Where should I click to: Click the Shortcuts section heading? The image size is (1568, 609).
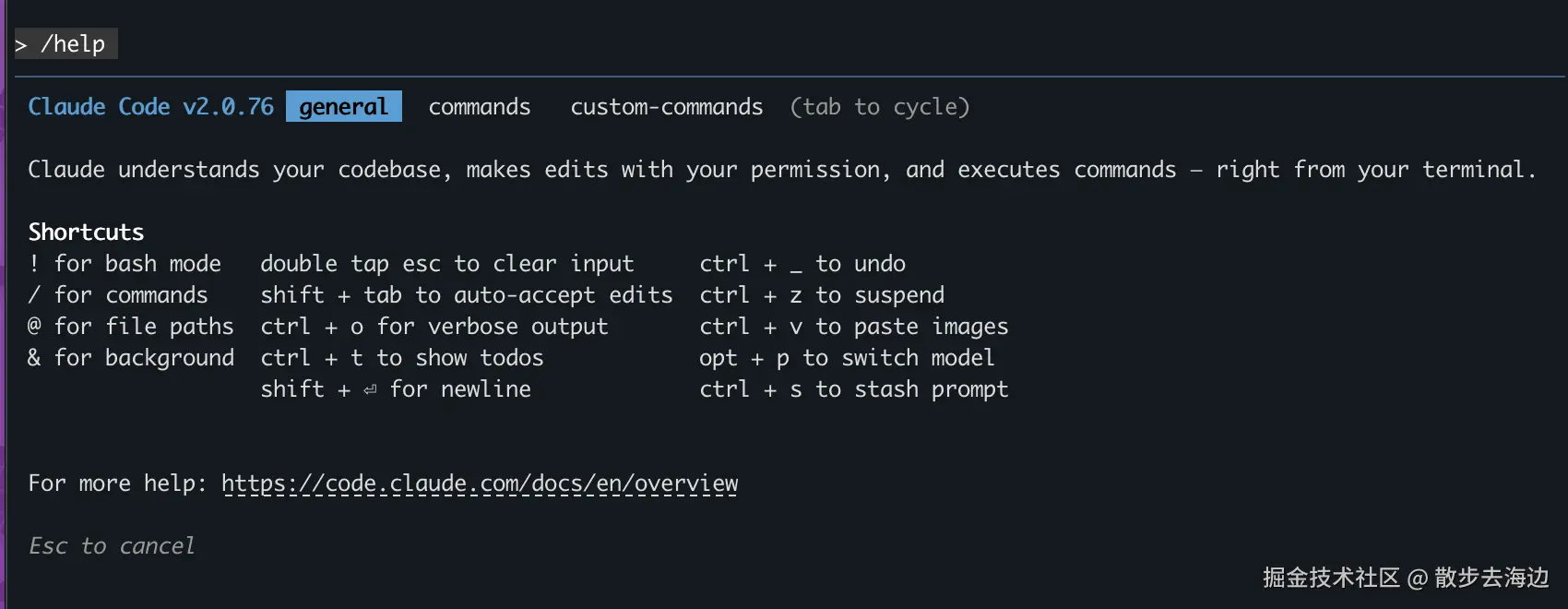86,232
